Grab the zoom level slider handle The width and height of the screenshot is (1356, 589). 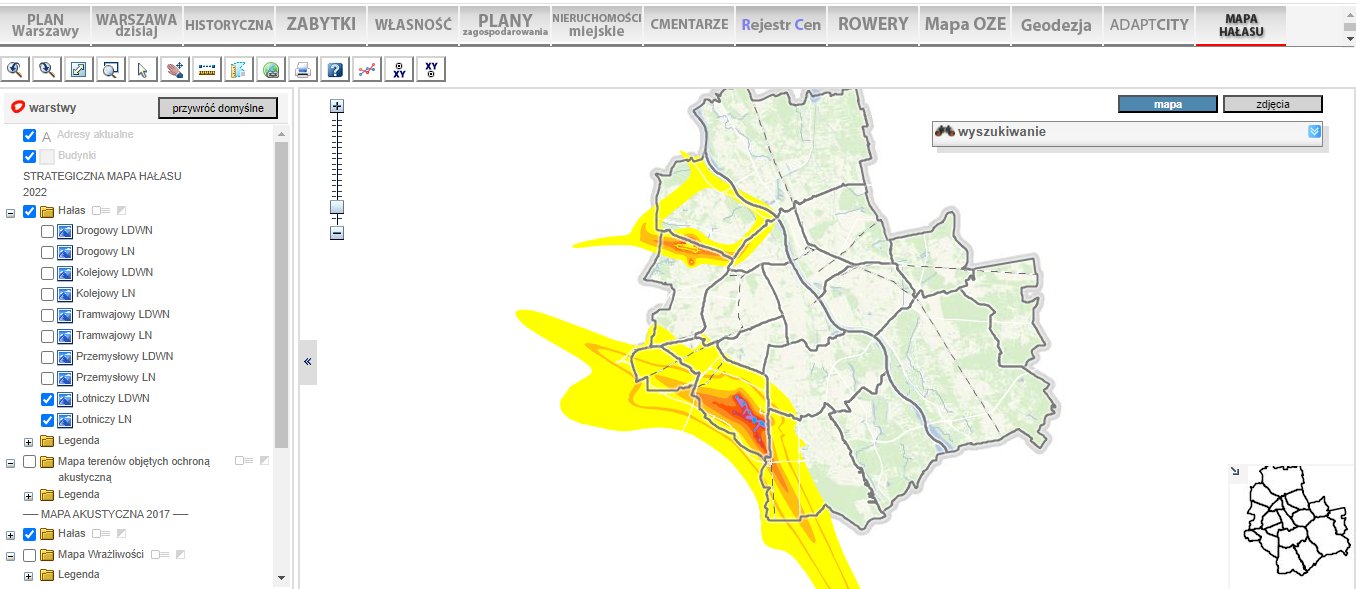click(337, 207)
